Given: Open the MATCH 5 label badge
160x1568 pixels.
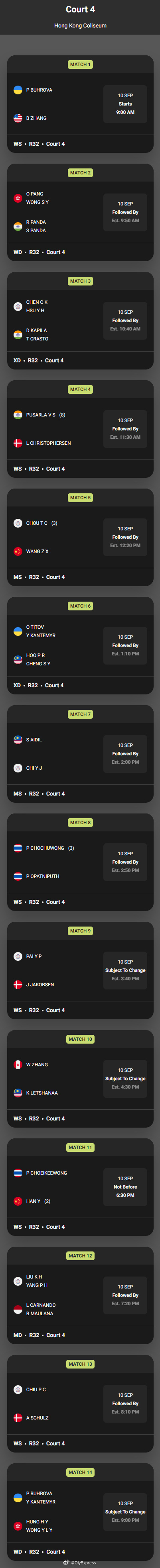Looking at the screenshot, I should [80, 498].
